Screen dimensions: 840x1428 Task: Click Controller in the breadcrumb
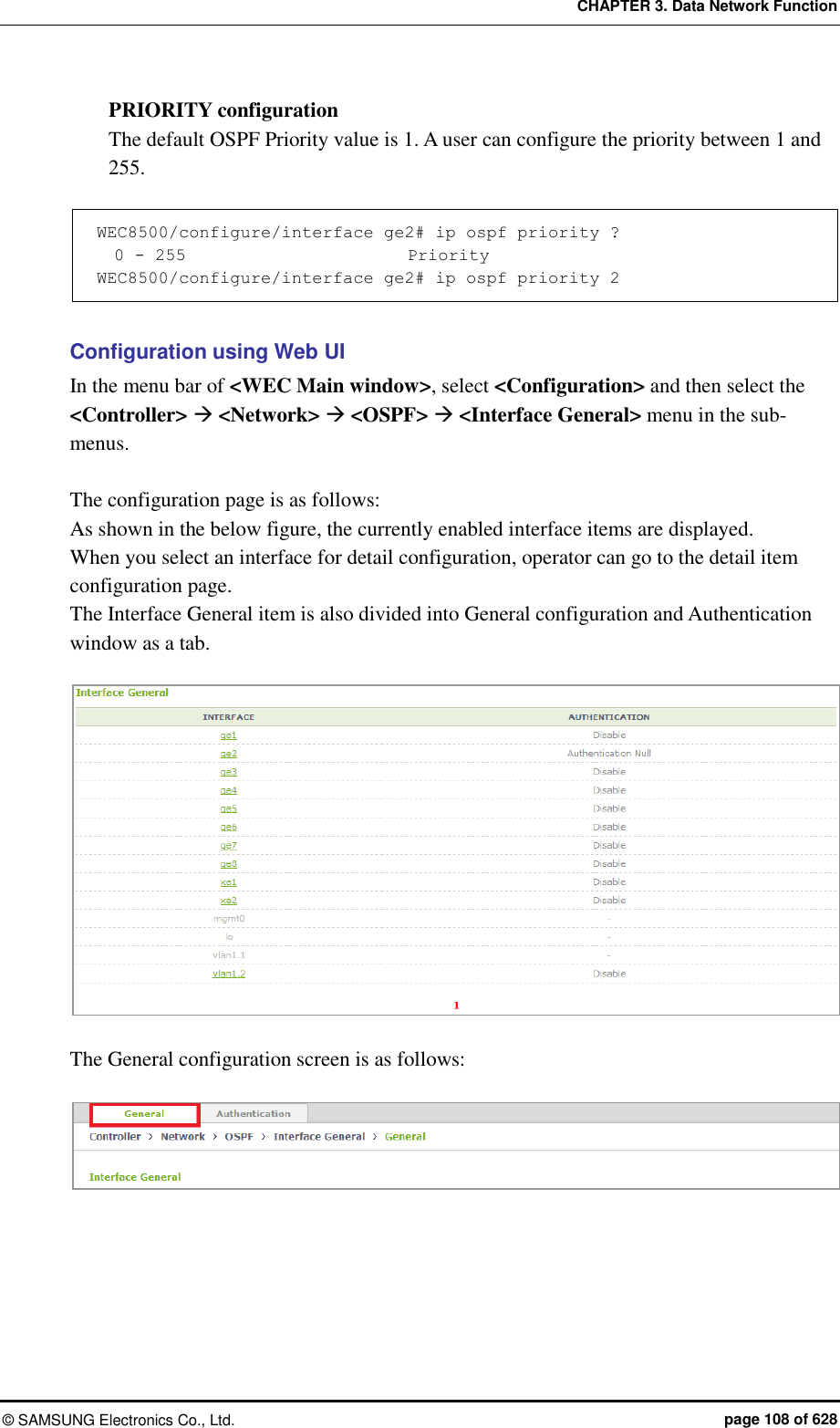point(115,1137)
